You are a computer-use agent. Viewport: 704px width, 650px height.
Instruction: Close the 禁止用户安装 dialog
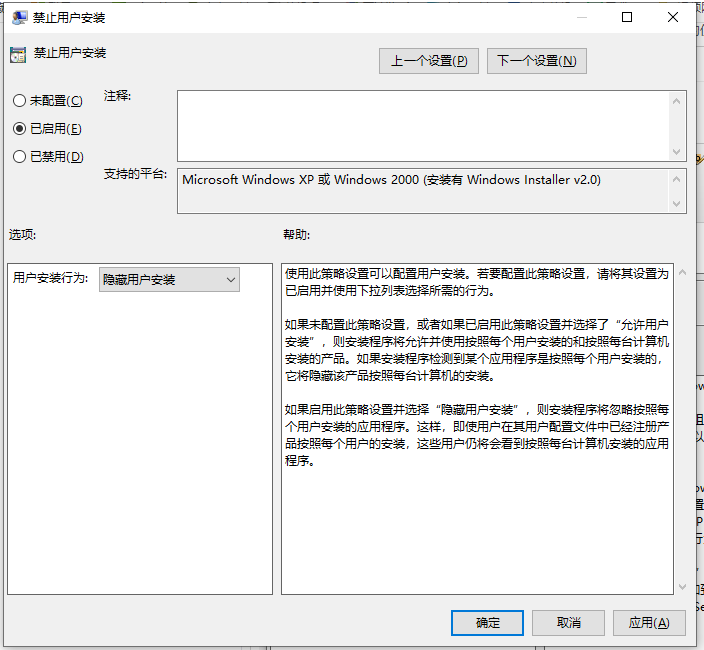click(673, 17)
